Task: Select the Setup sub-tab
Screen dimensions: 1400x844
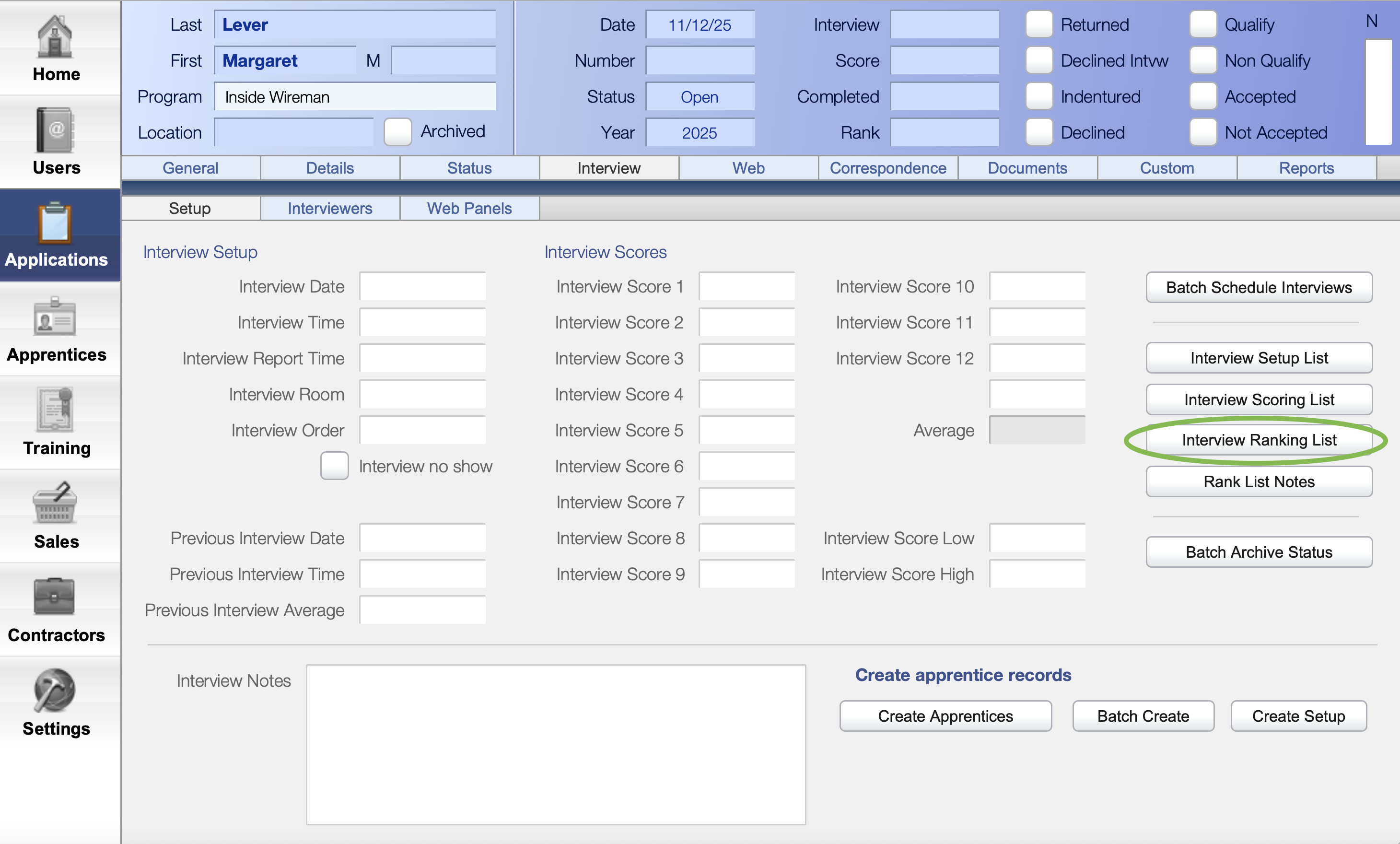Action: pyautogui.click(x=190, y=209)
